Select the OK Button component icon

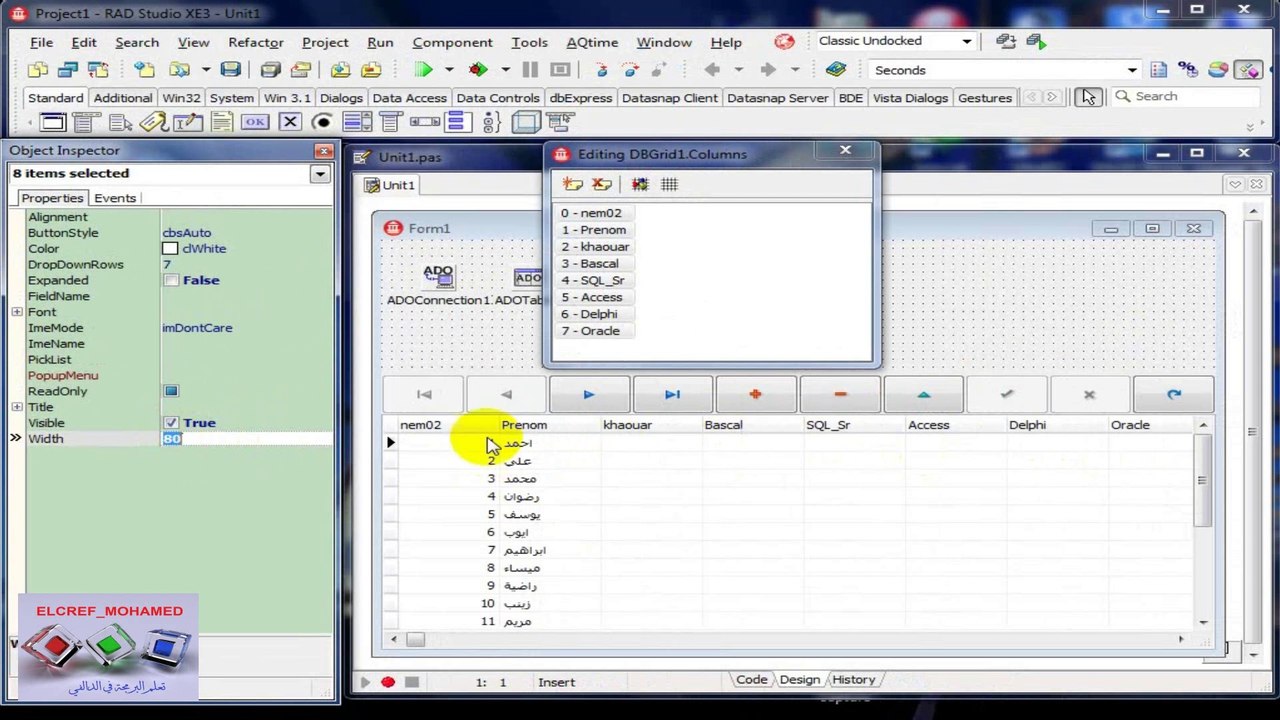[255, 122]
